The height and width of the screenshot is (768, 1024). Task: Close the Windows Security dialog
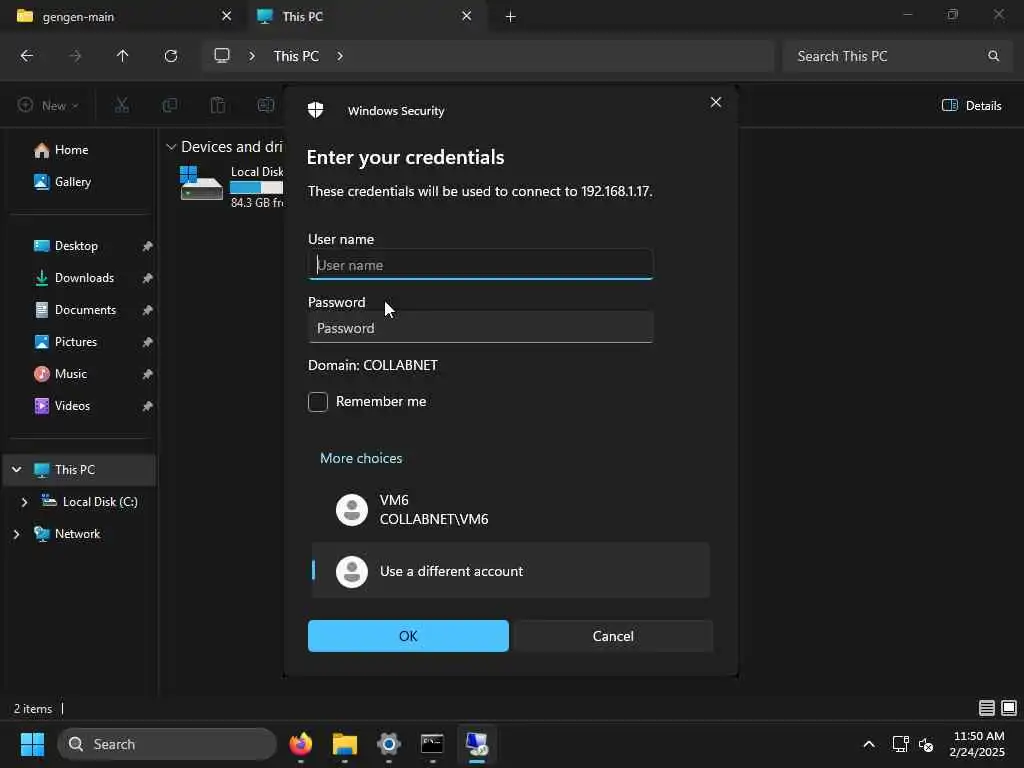coord(716,103)
